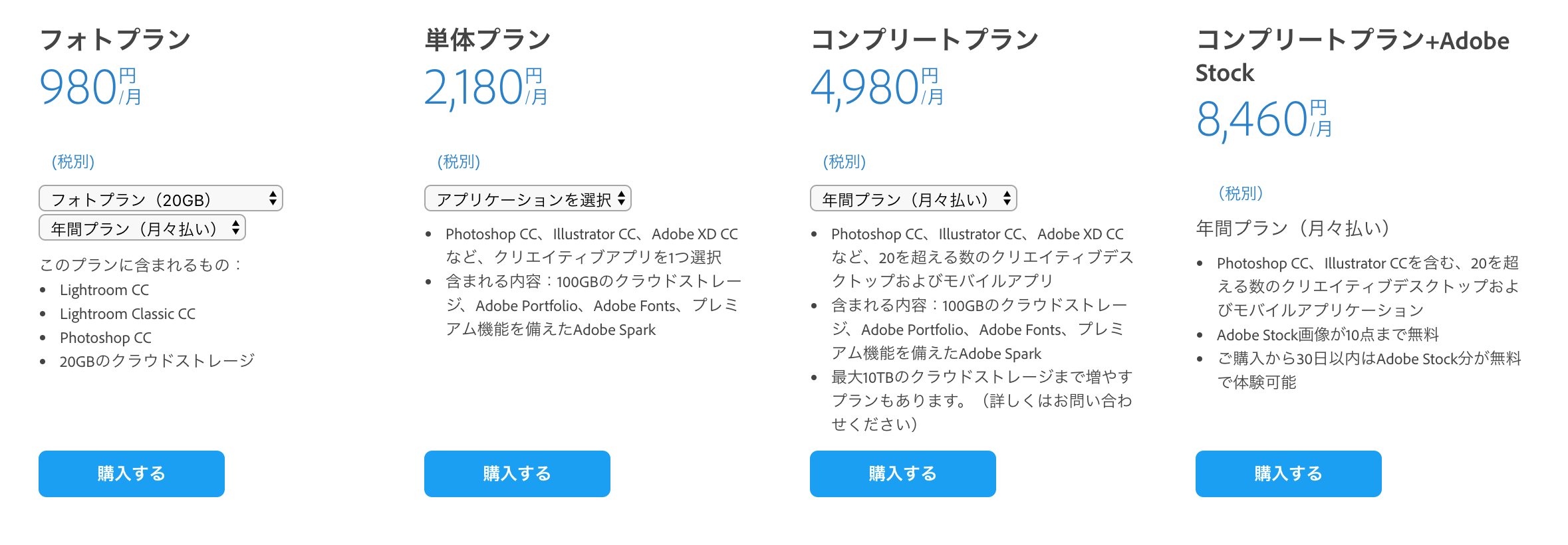Click the Lightroom Classic CC list item
Viewport: 1568px width, 545px height.
click(x=128, y=314)
